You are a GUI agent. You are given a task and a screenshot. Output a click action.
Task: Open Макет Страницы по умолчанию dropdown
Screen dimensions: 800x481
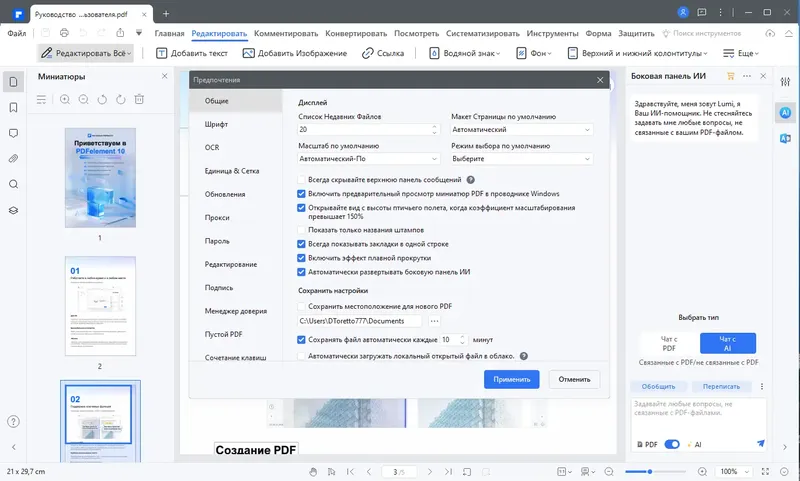tap(521, 130)
